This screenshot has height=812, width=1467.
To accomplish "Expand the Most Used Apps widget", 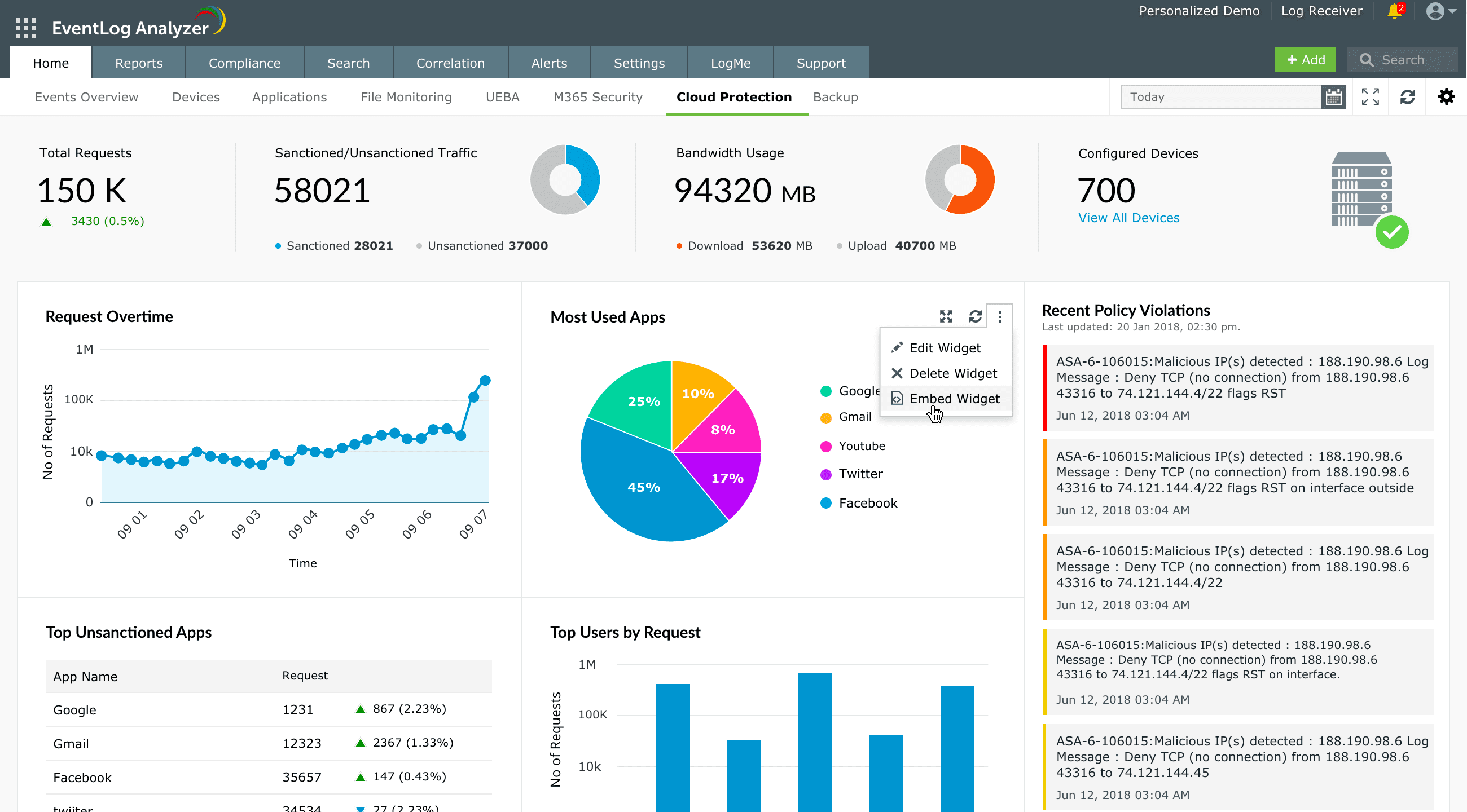I will (946, 316).
